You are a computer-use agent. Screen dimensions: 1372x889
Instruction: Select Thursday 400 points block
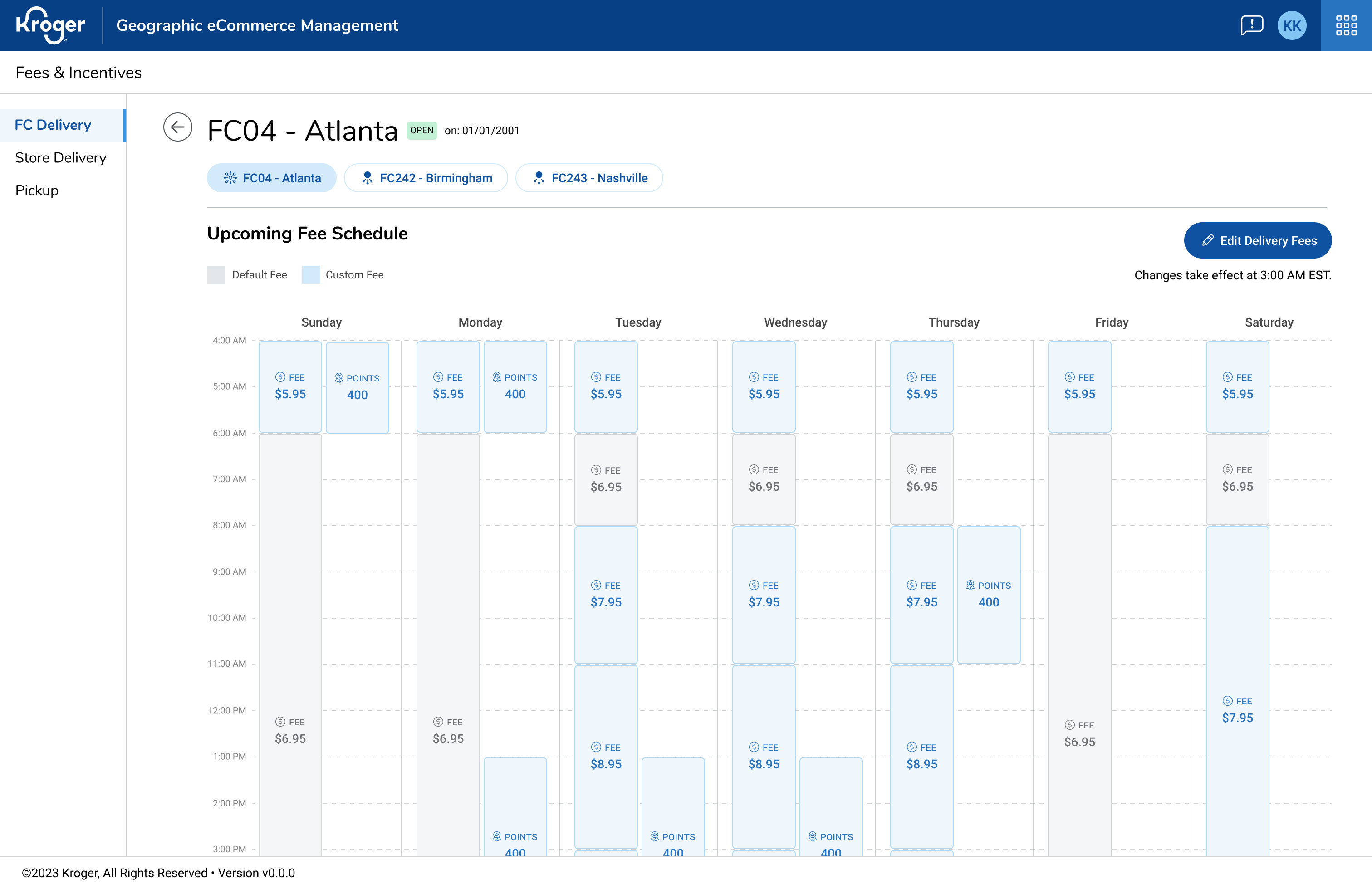coord(989,595)
